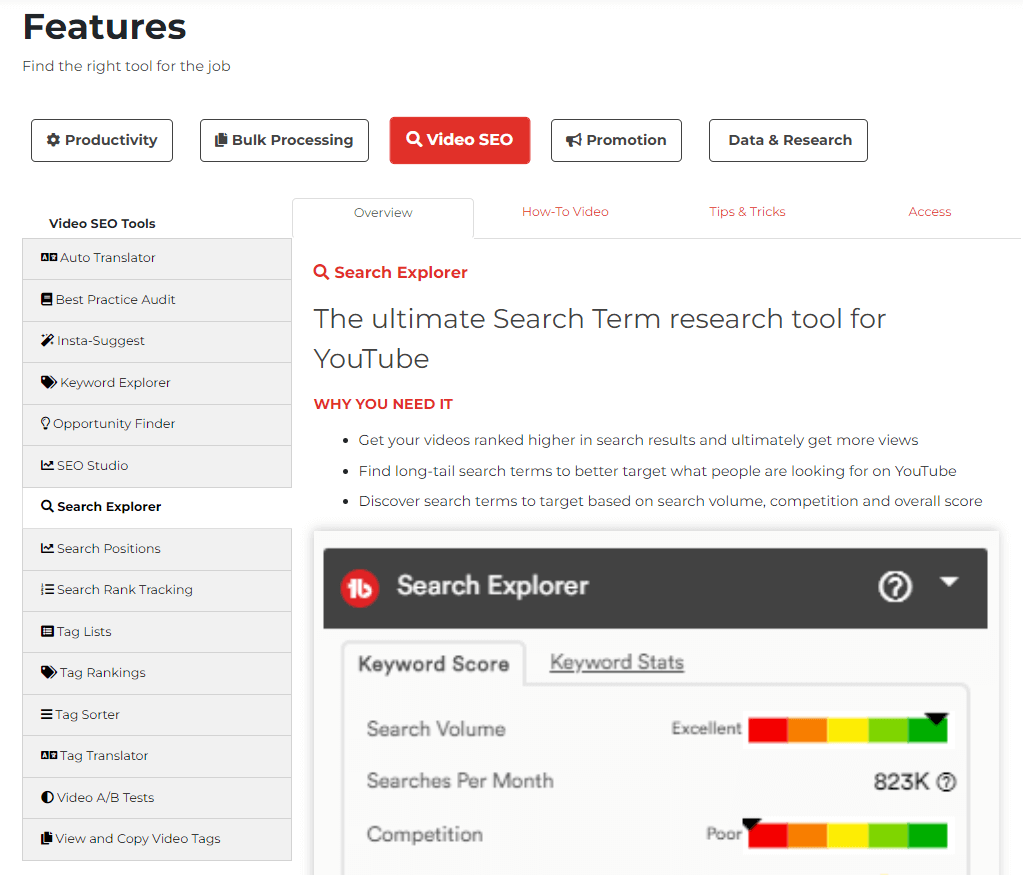Click the Search Explorer sidebar magnifier icon
1023x875 pixels.
pyautogui.click(x=47, y=506)
